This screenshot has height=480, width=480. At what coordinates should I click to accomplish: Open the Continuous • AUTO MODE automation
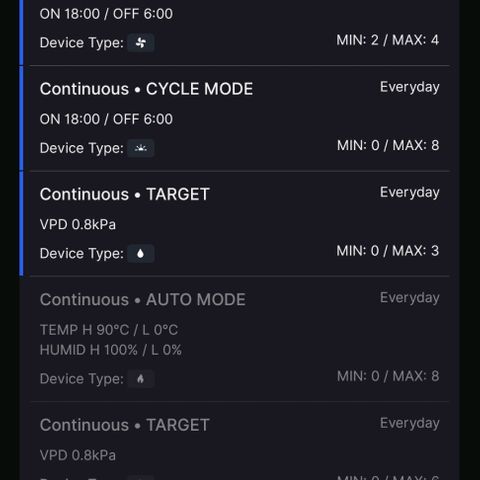239,339
